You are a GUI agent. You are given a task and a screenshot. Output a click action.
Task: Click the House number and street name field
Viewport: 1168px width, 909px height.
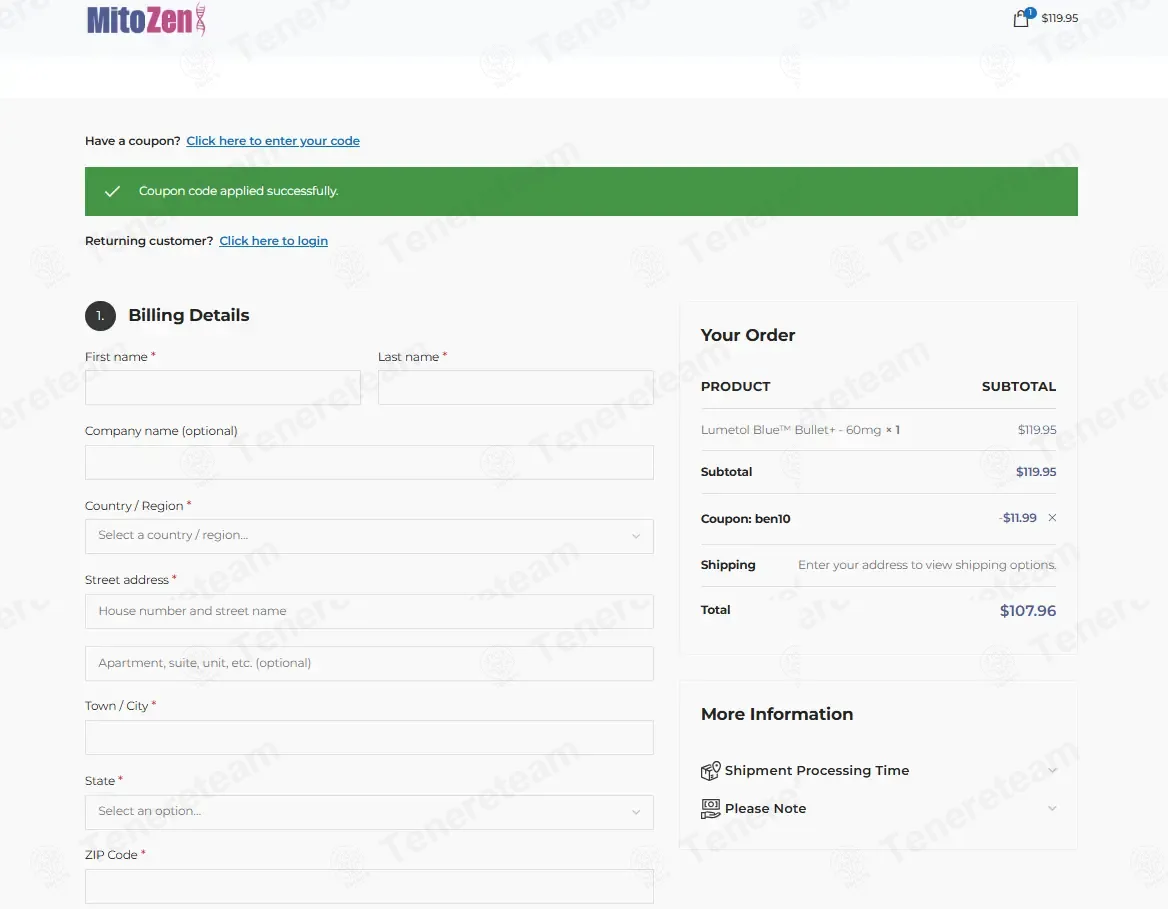pos(369,611)
